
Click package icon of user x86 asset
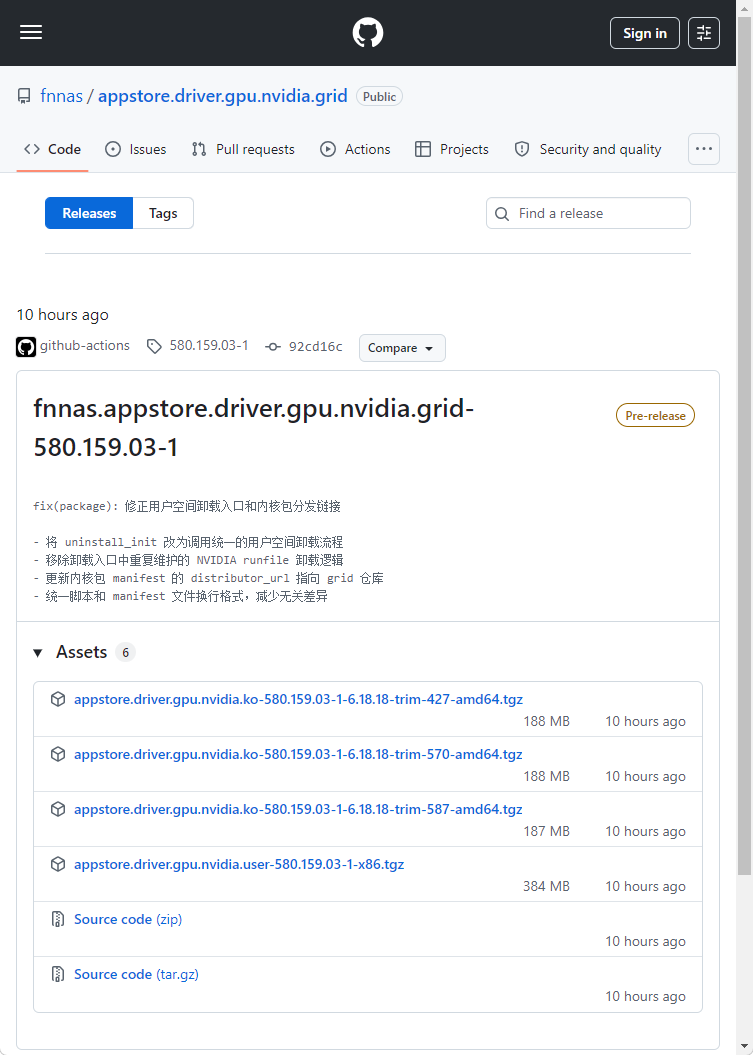coord(58,864)
